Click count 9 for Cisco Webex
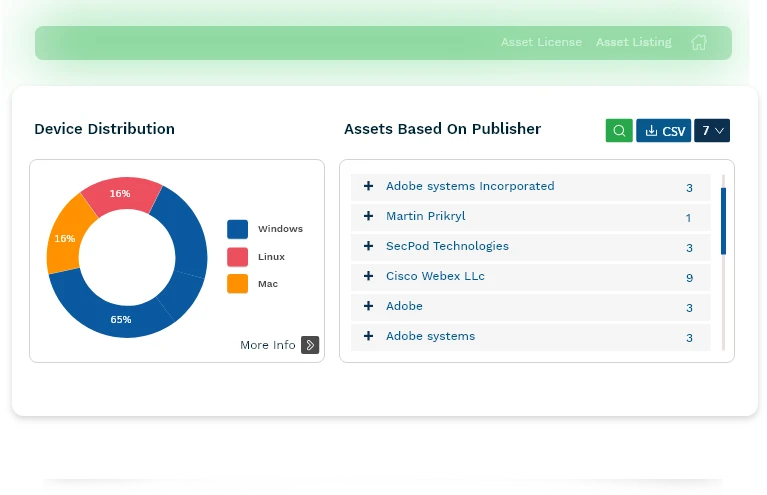 pyautogui.click(x=689, y=278)
